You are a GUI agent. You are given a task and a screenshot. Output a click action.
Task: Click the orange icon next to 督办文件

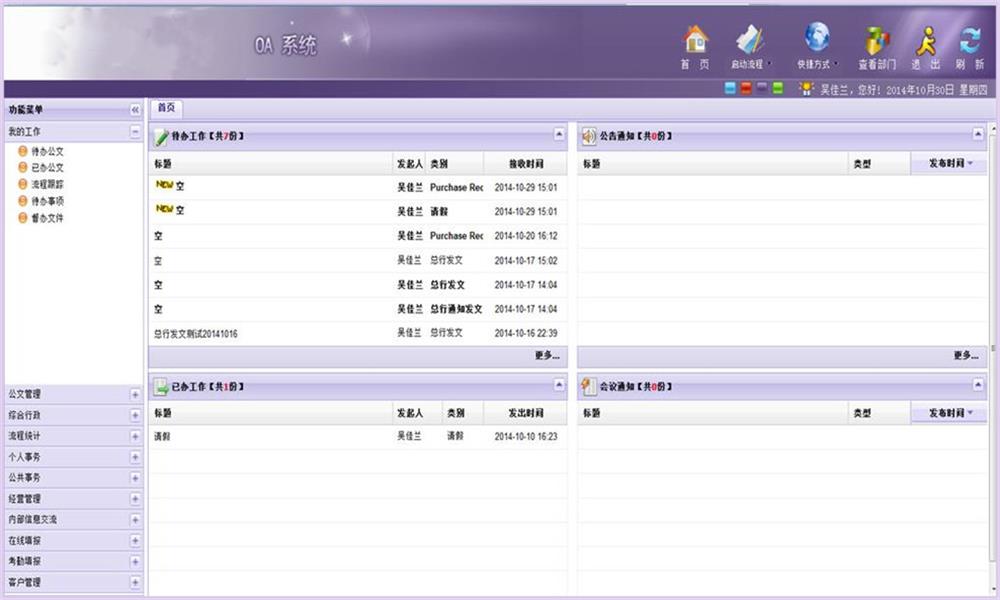click(x=23, y=217)
